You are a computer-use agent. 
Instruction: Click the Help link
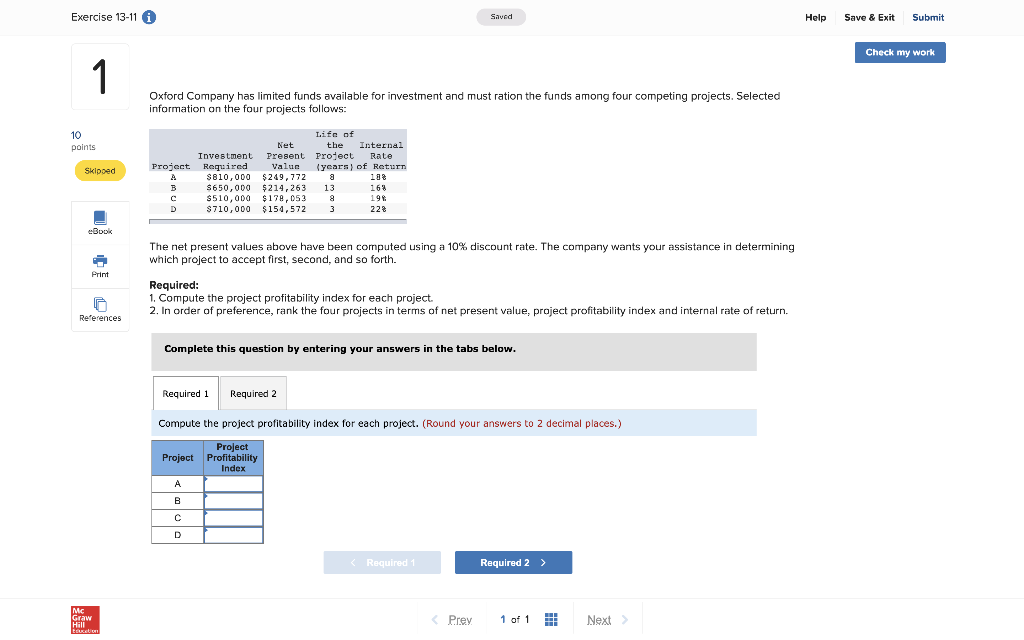(815, 18)
